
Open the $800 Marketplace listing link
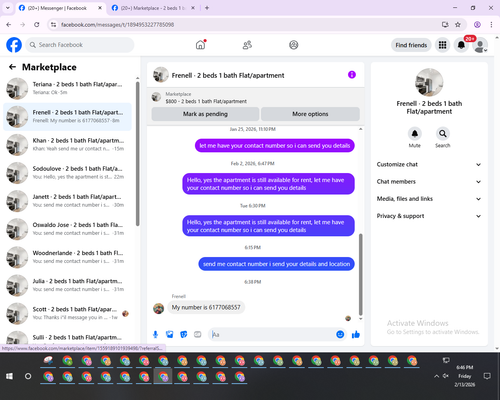point(206,101)
